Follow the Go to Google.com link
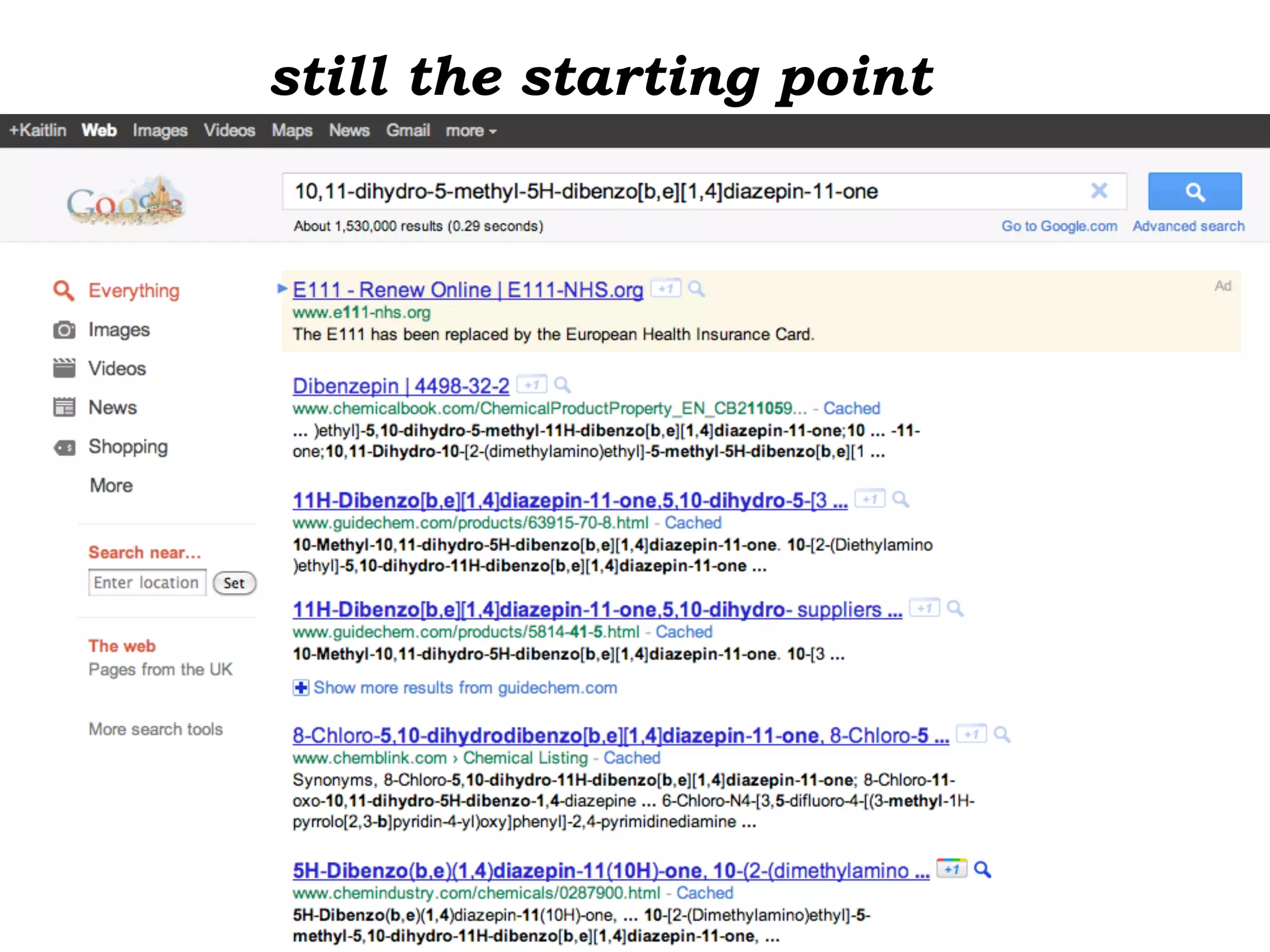 1059,226
